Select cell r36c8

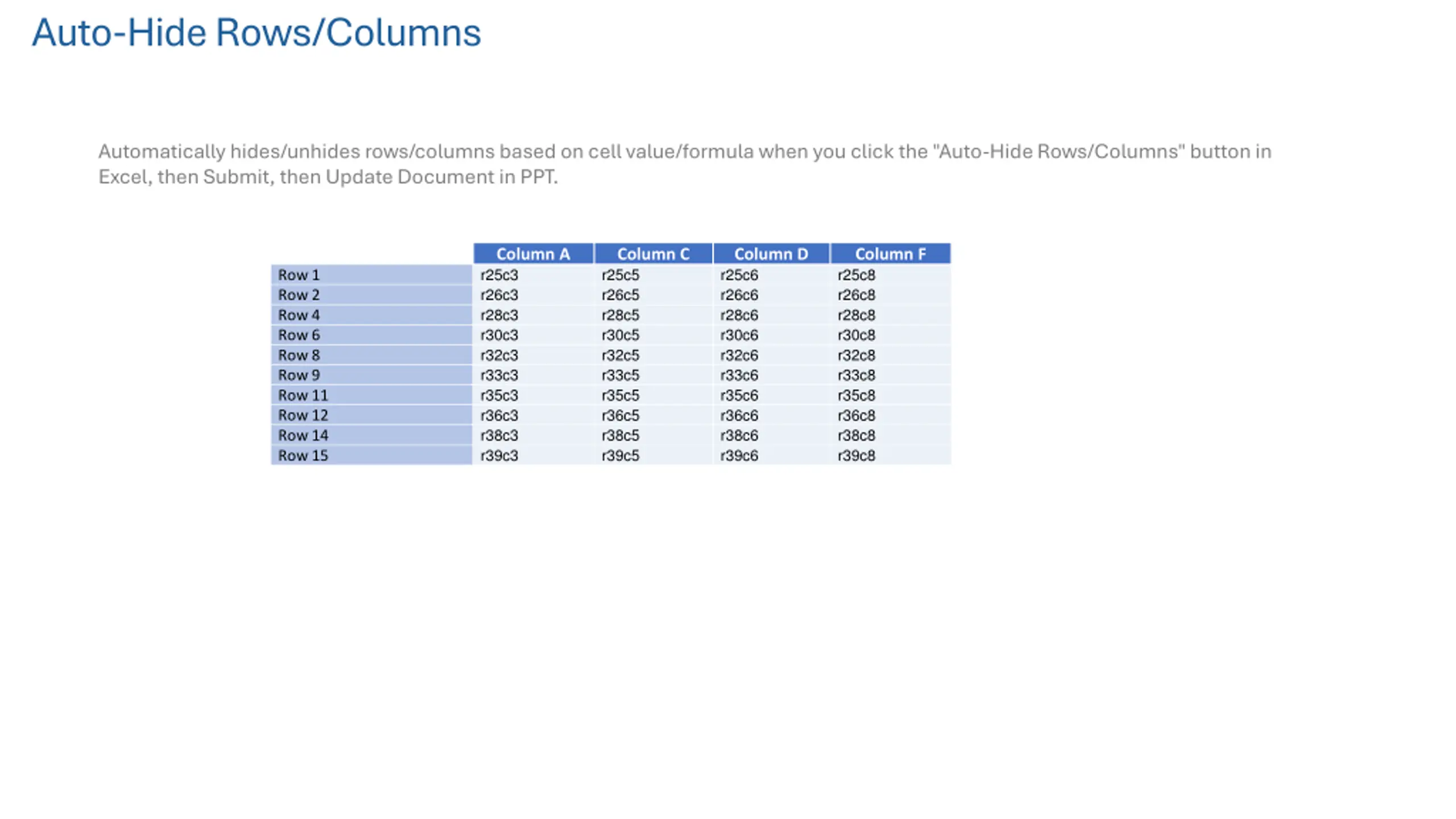(x=891, y=415)
